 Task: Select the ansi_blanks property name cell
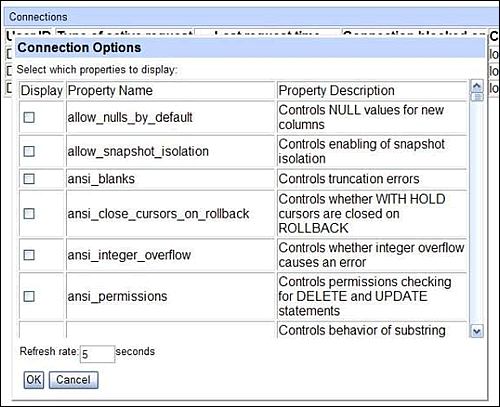[170, 179]
